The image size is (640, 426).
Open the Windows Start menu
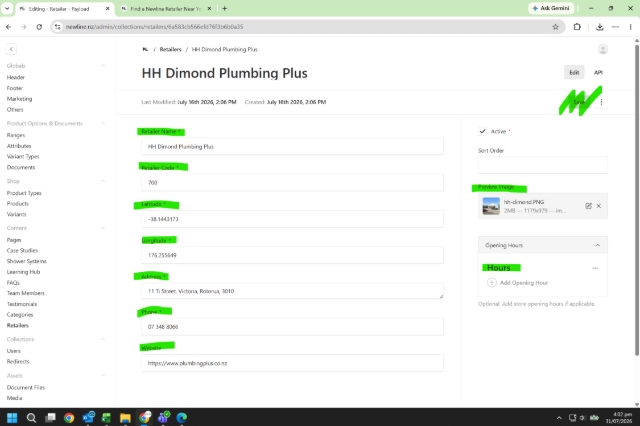click(x=12, y=417)
